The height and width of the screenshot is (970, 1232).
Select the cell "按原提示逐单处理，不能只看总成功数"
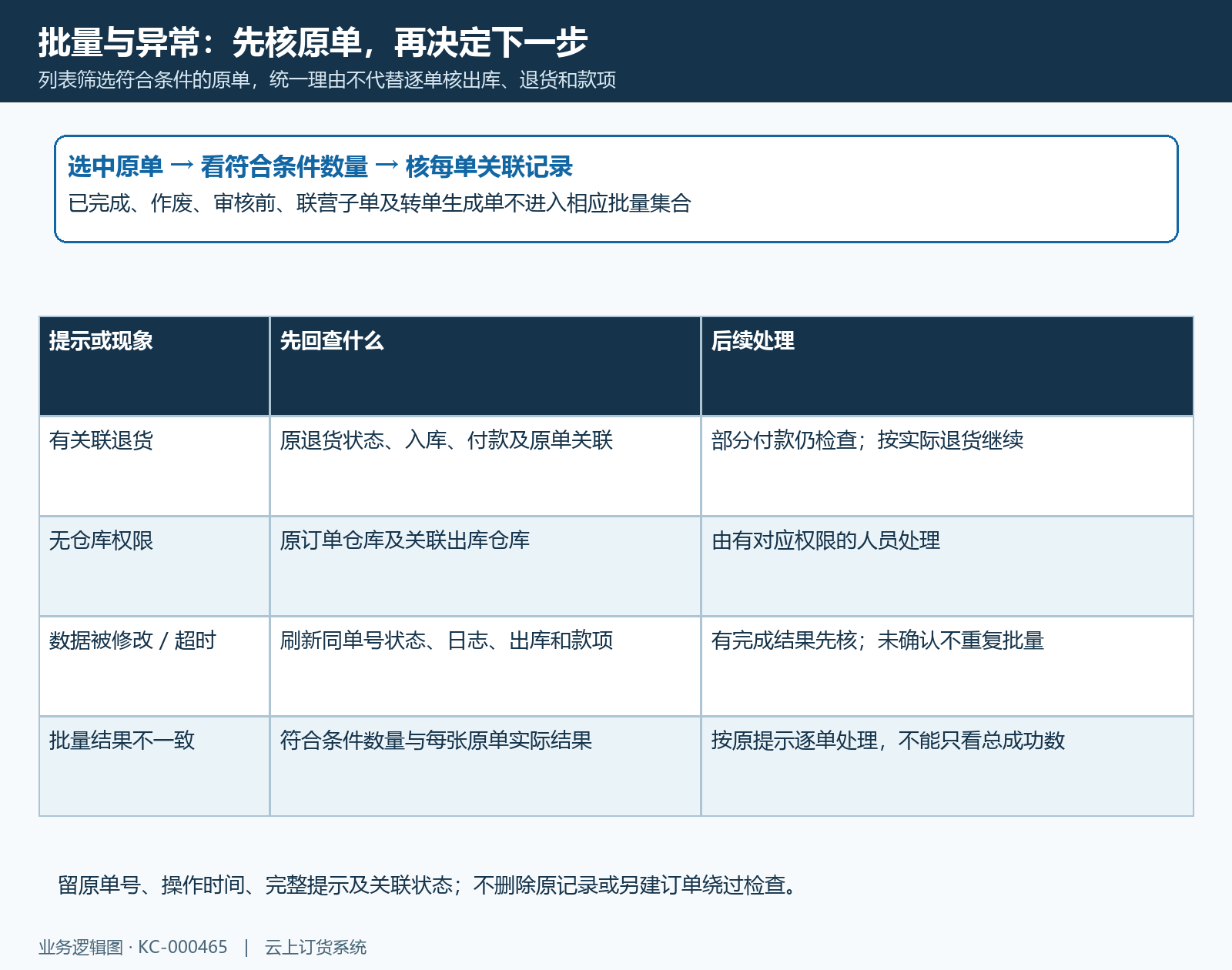click(947, 767)
